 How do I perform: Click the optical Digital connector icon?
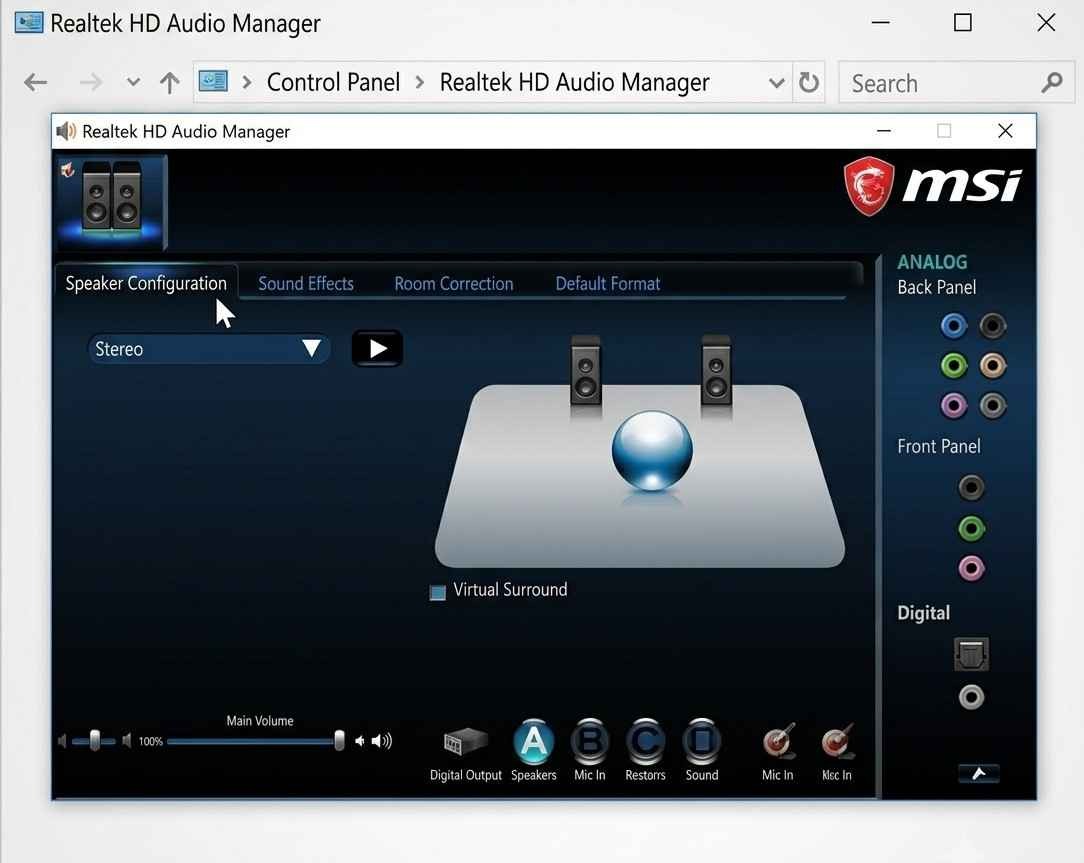pos(971,654)
